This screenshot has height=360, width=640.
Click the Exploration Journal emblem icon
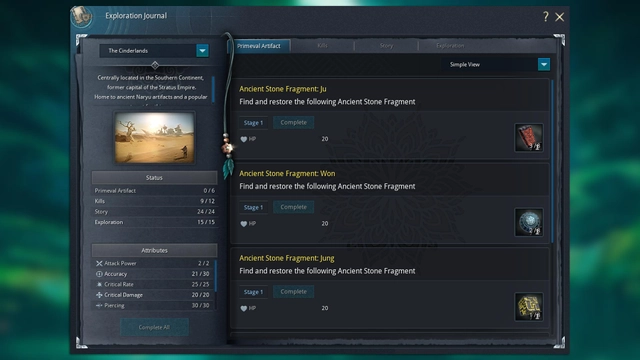pyautogui.click(x=82, y=17)
